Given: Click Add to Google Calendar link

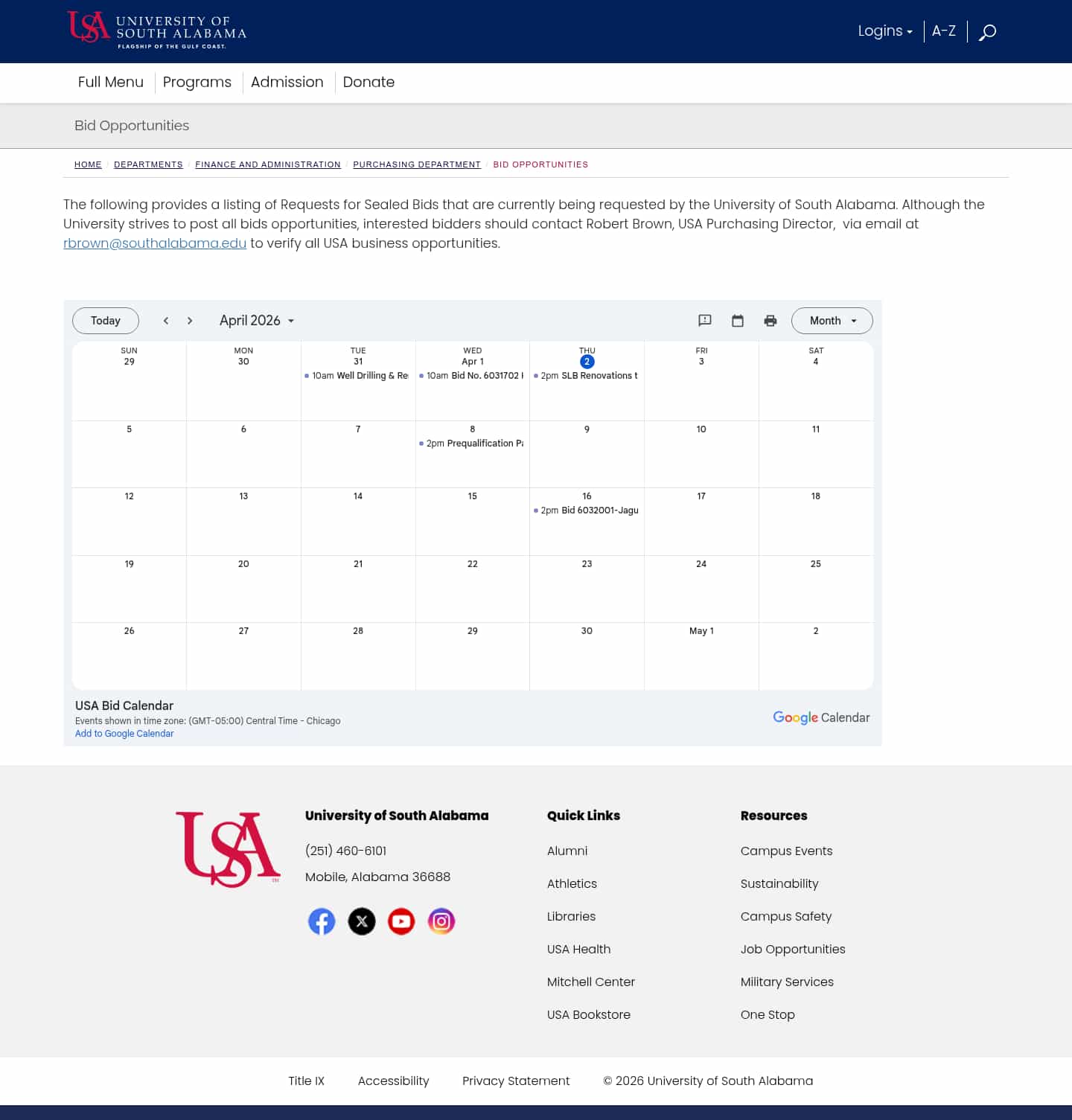Looking at the screenshot, I should (x=124, y=734).
